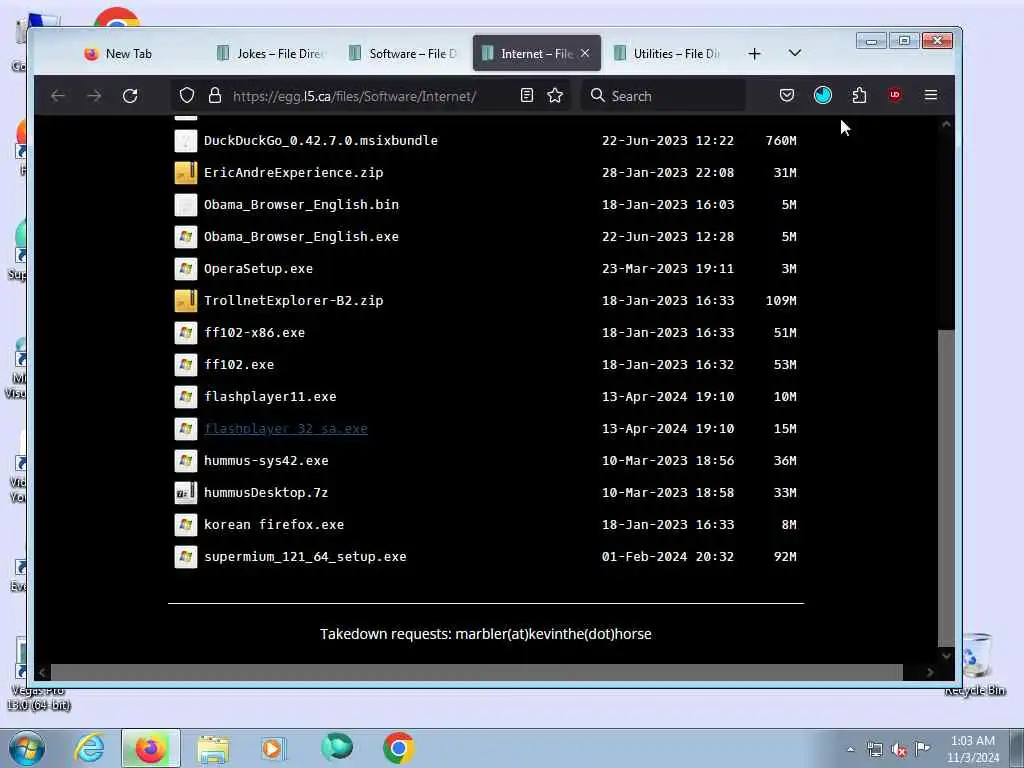Click the horizontal scrollbar at bottom
Screen dimensions: 1024x768
click(x=477, y=672)
